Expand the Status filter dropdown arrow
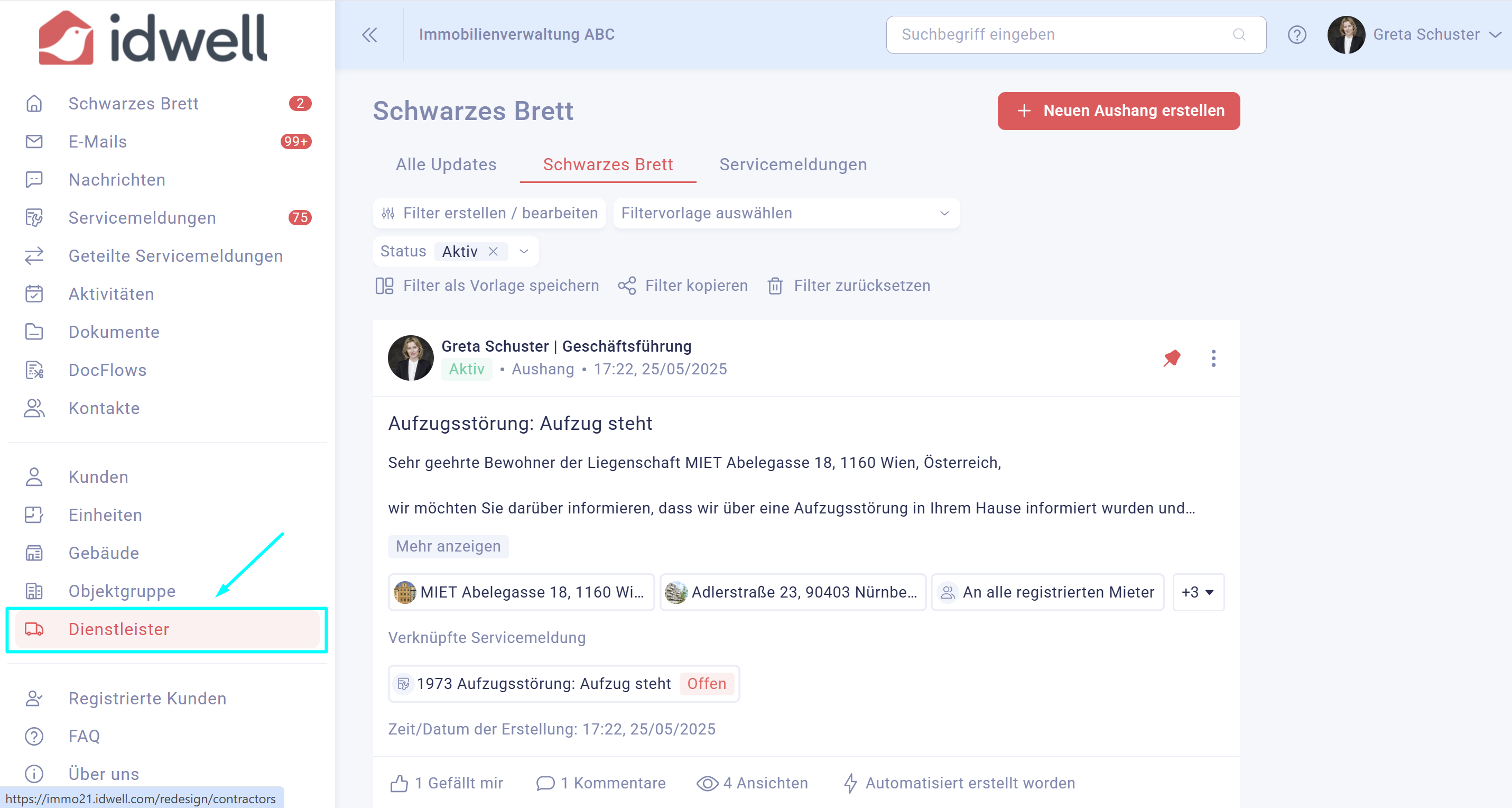 (524, 251)
